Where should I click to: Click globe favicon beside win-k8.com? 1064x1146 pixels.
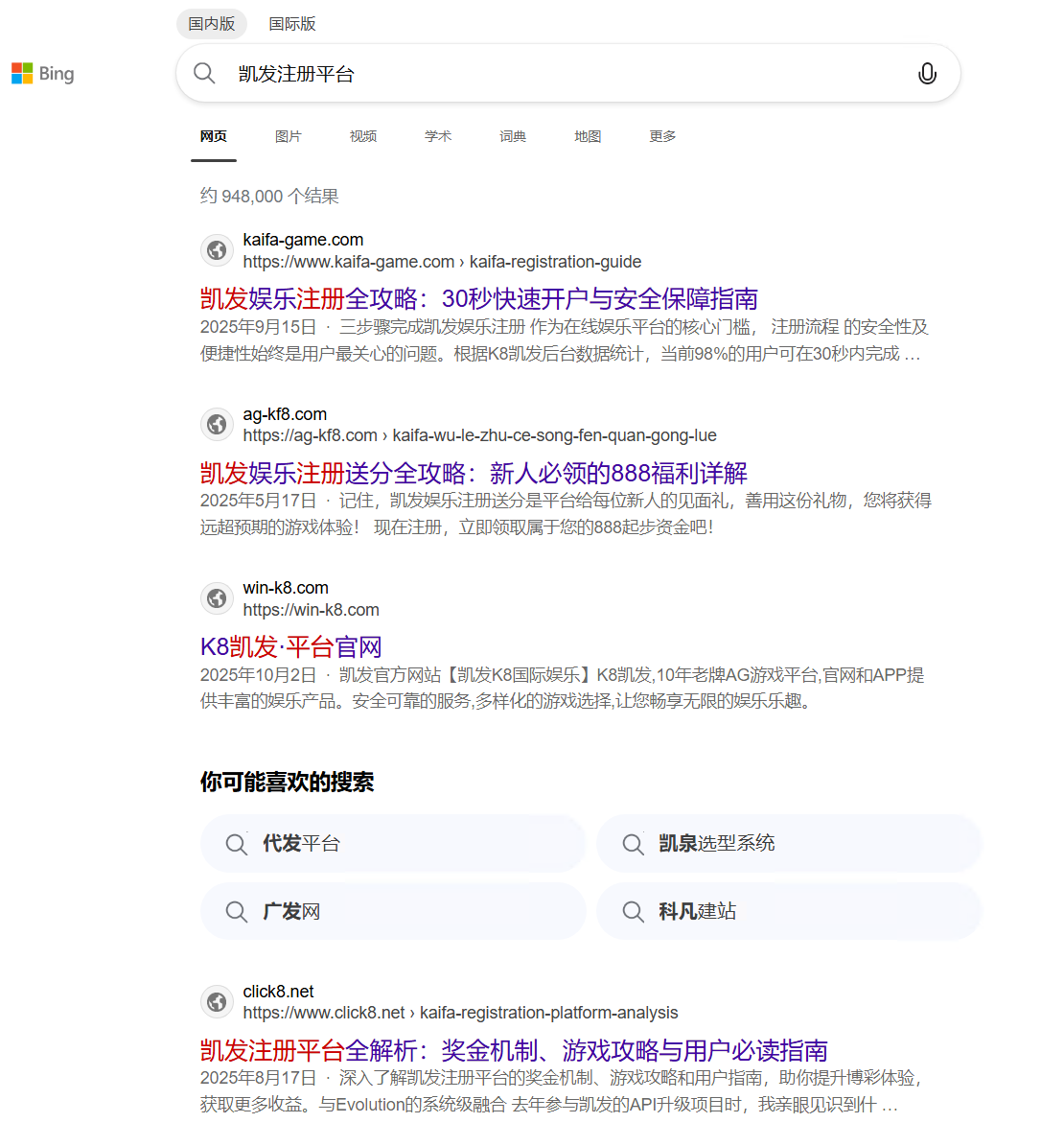(x=217, y=598)
